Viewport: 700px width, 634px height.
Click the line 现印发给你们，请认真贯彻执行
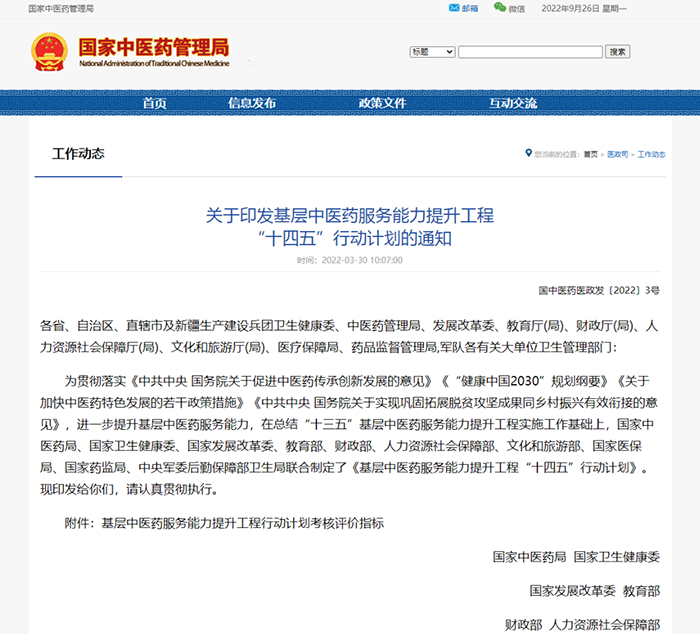tap(129, 489)
